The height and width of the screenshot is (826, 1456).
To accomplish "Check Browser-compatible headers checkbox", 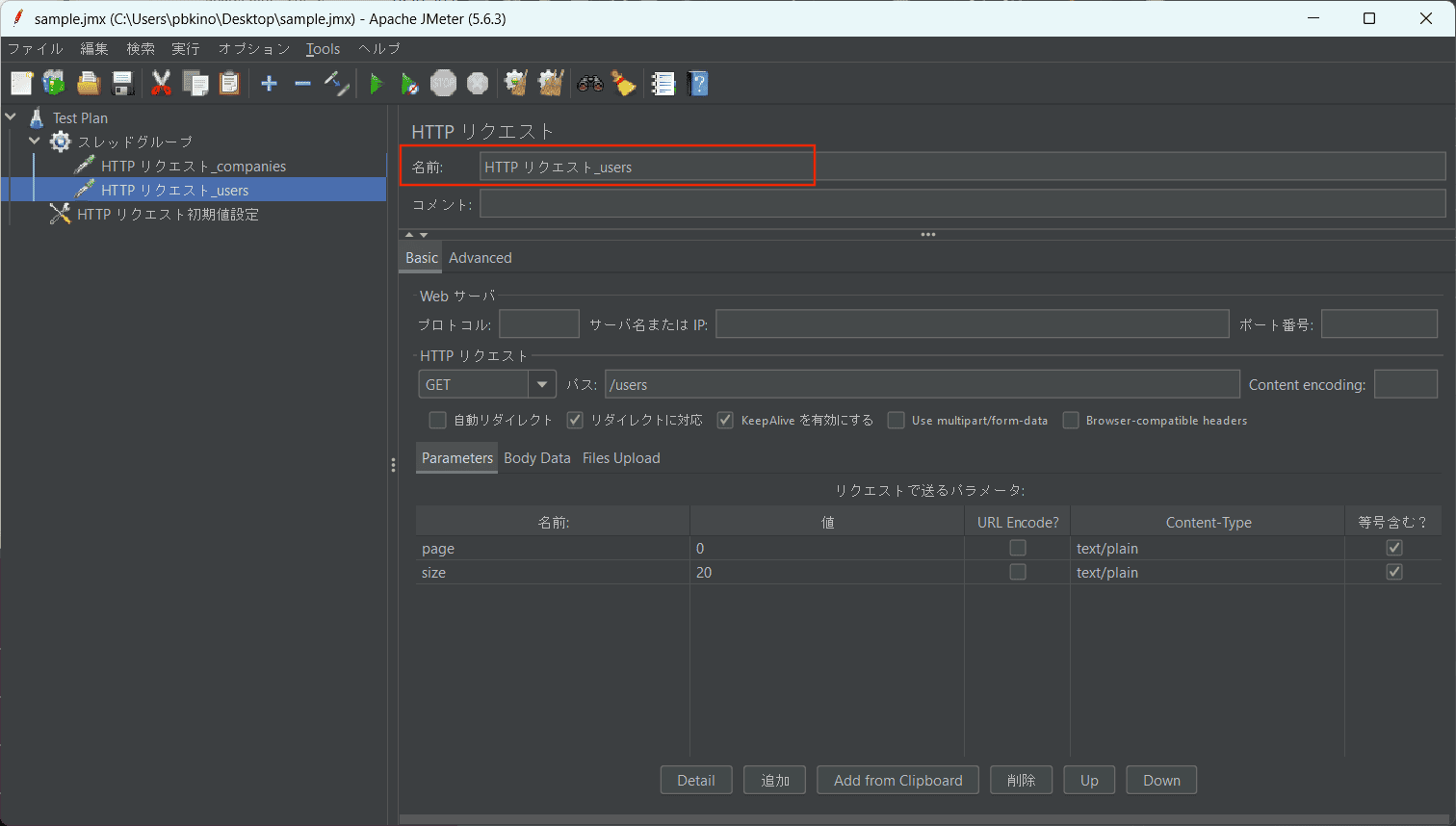I will pos(1071,420).
